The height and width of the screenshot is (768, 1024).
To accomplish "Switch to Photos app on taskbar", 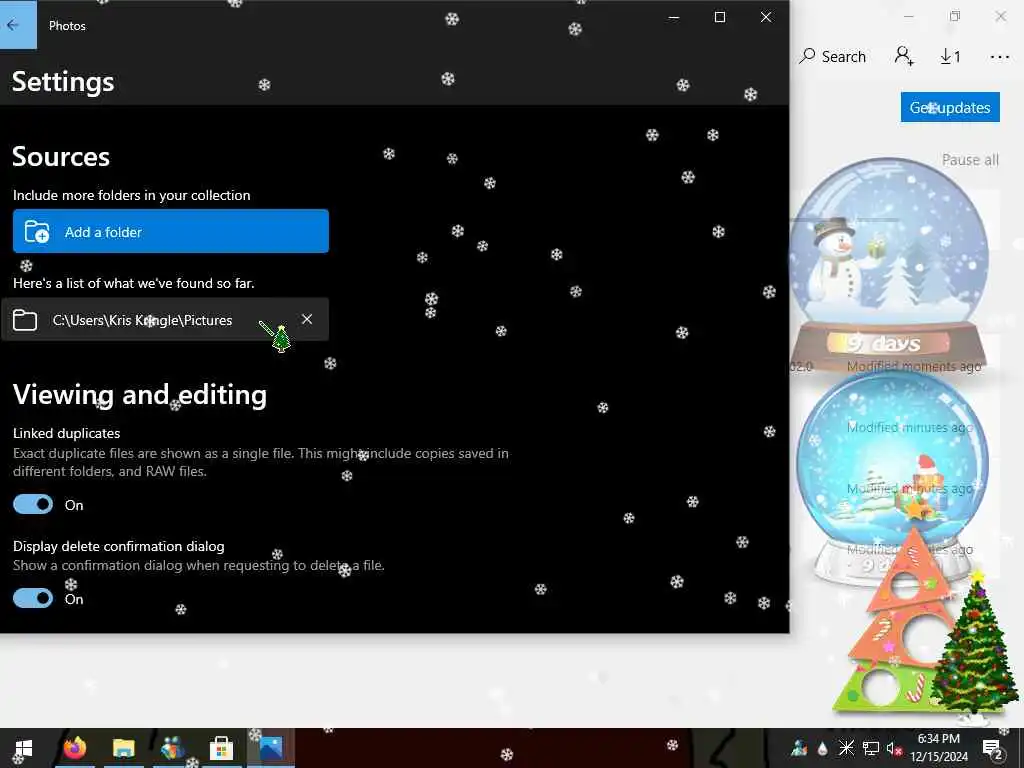I will [271, 748].
